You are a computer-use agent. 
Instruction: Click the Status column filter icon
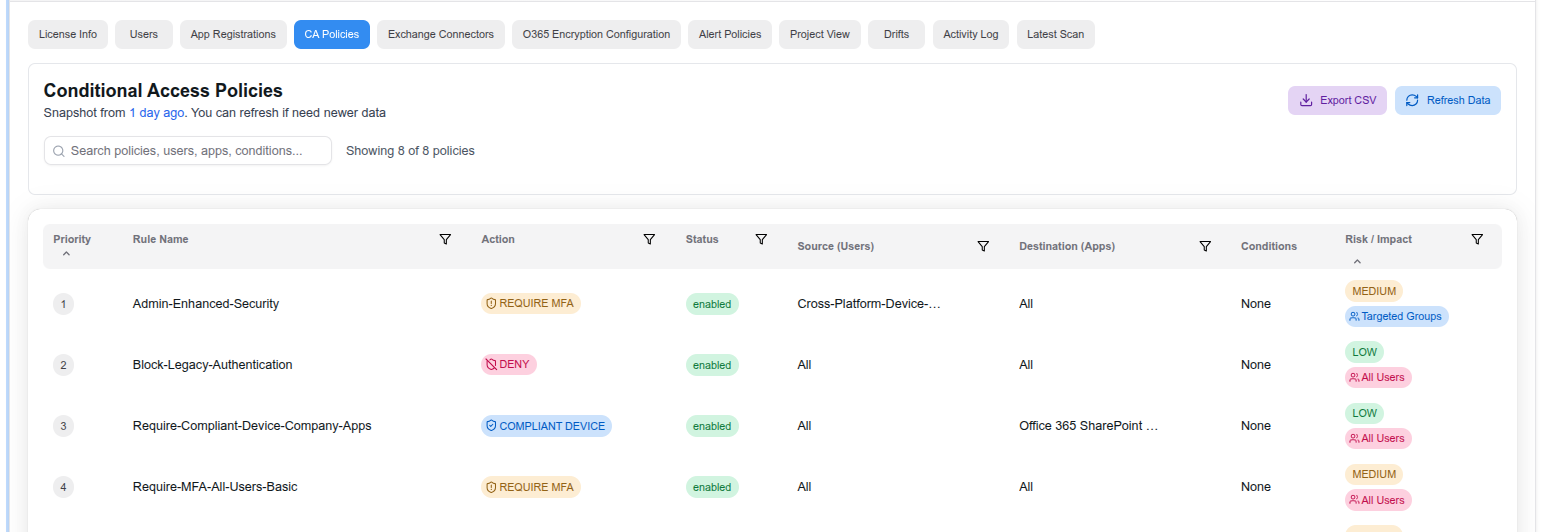click(761, 239)
